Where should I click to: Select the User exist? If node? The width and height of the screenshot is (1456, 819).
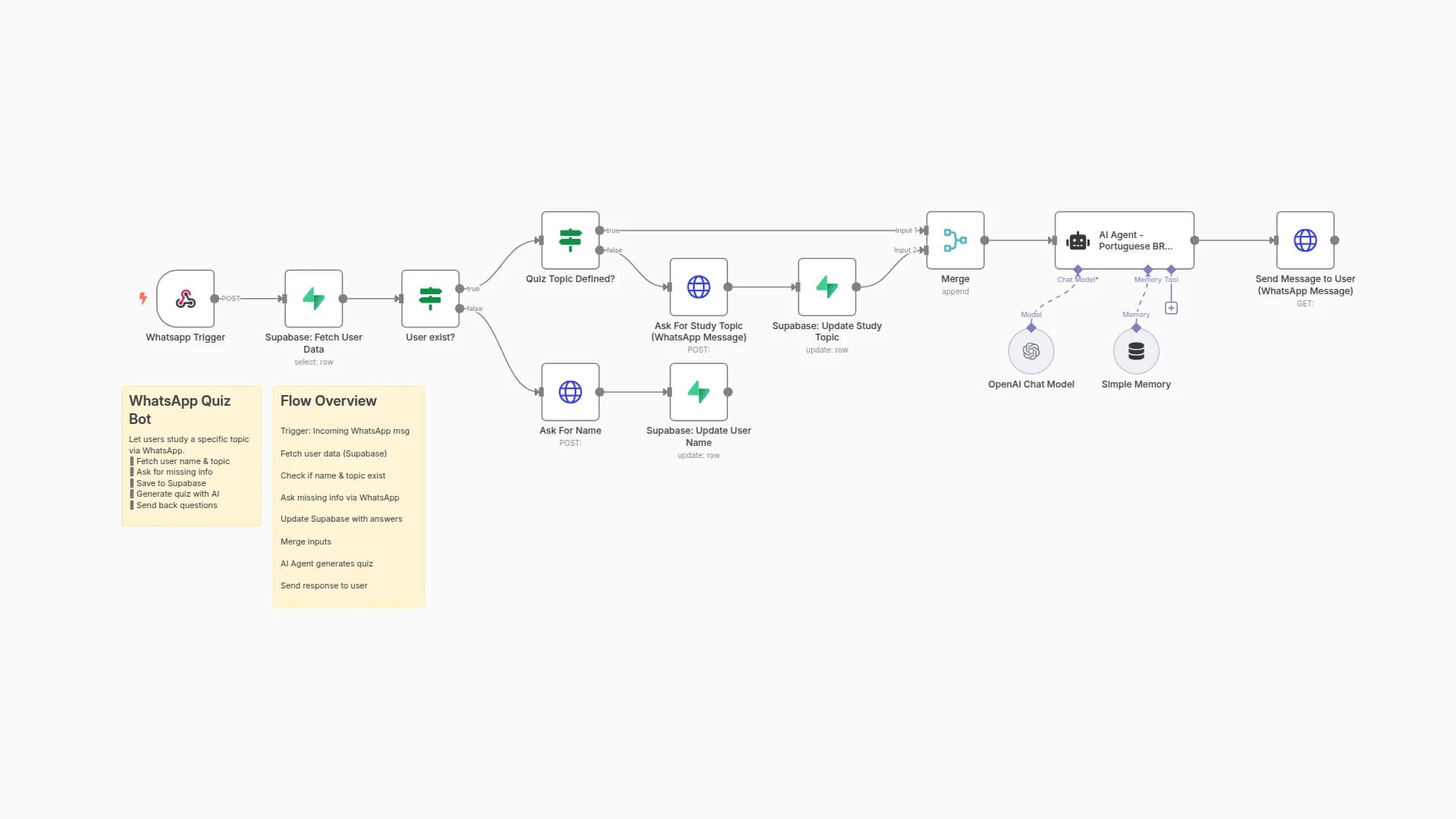430,299
